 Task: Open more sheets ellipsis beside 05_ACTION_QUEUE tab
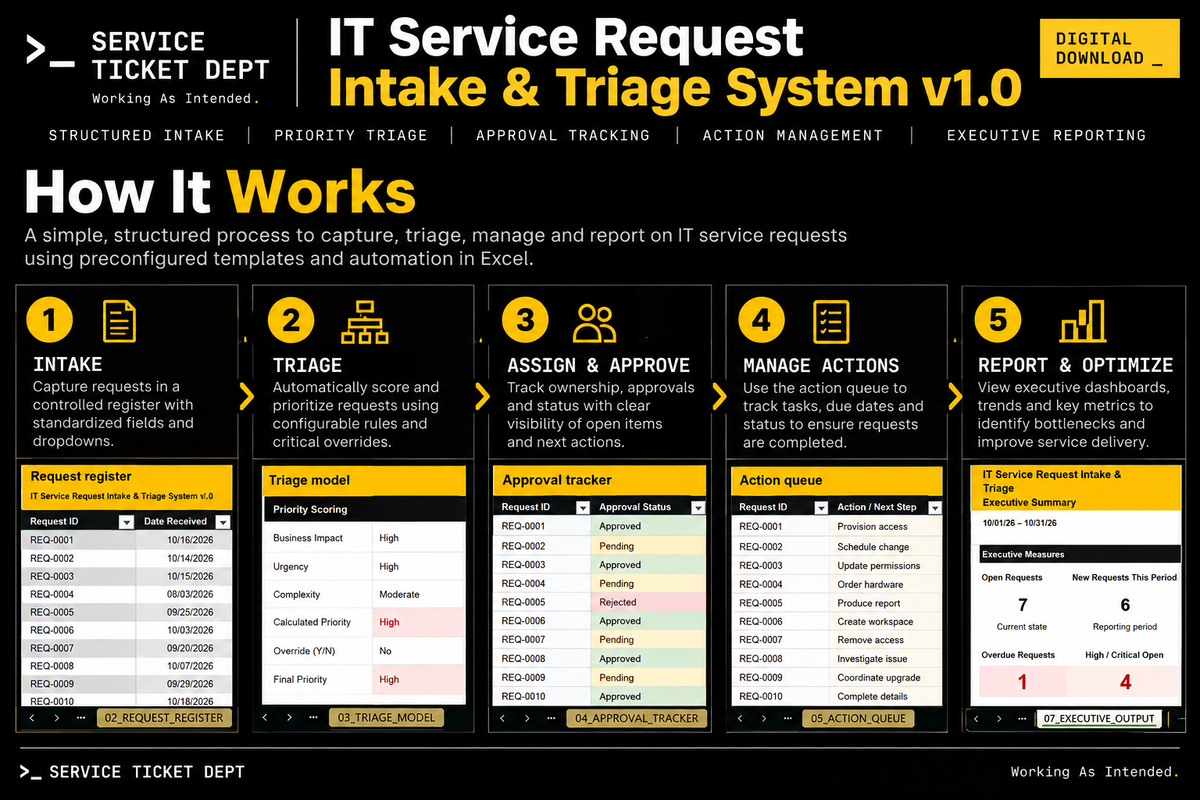788,718
